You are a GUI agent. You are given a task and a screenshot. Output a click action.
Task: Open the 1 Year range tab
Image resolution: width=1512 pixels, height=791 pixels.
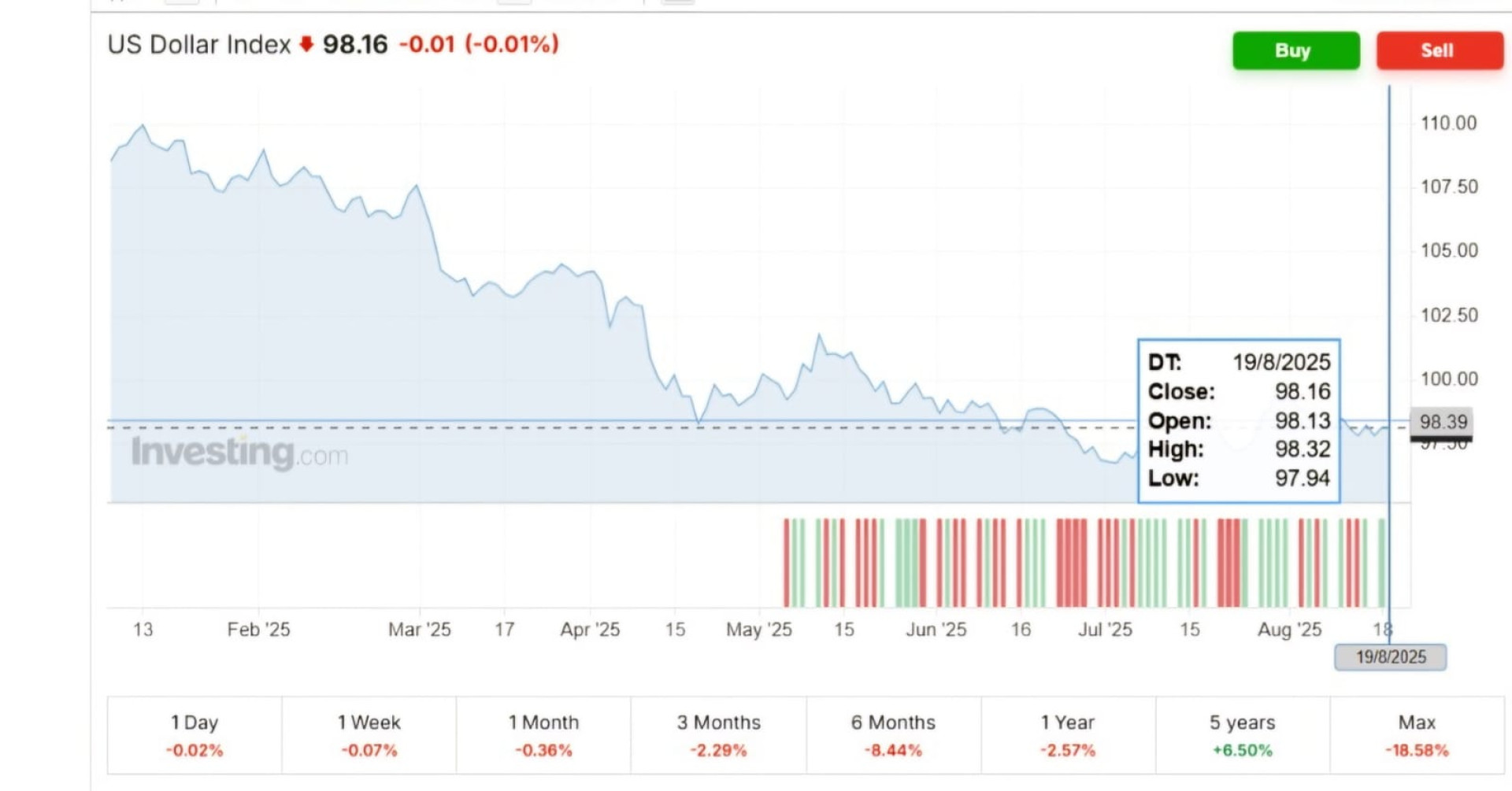(1068, 735)
